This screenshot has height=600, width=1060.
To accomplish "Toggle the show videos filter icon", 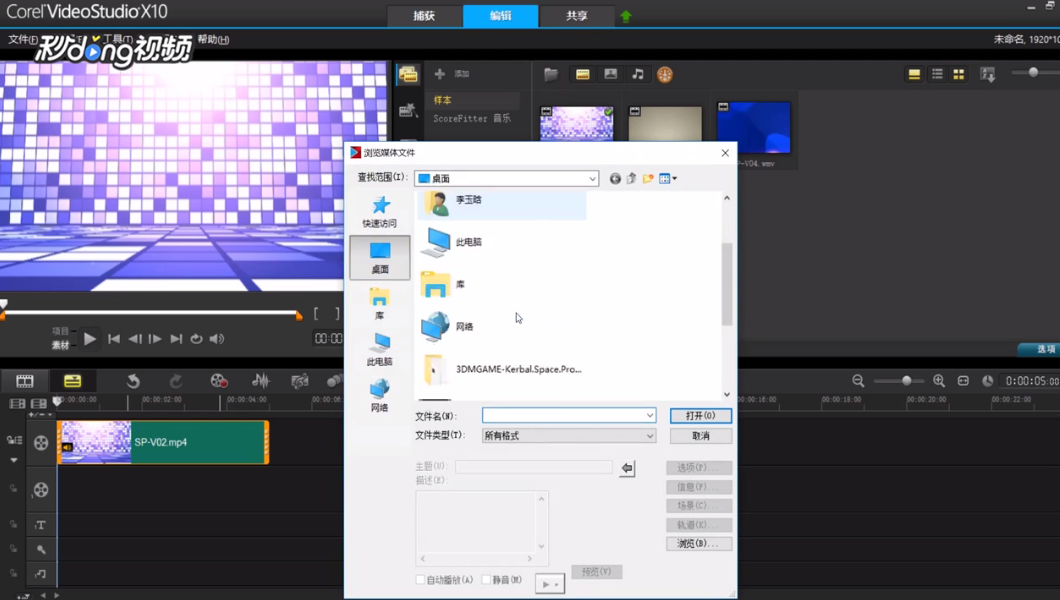I will point(583,74).
